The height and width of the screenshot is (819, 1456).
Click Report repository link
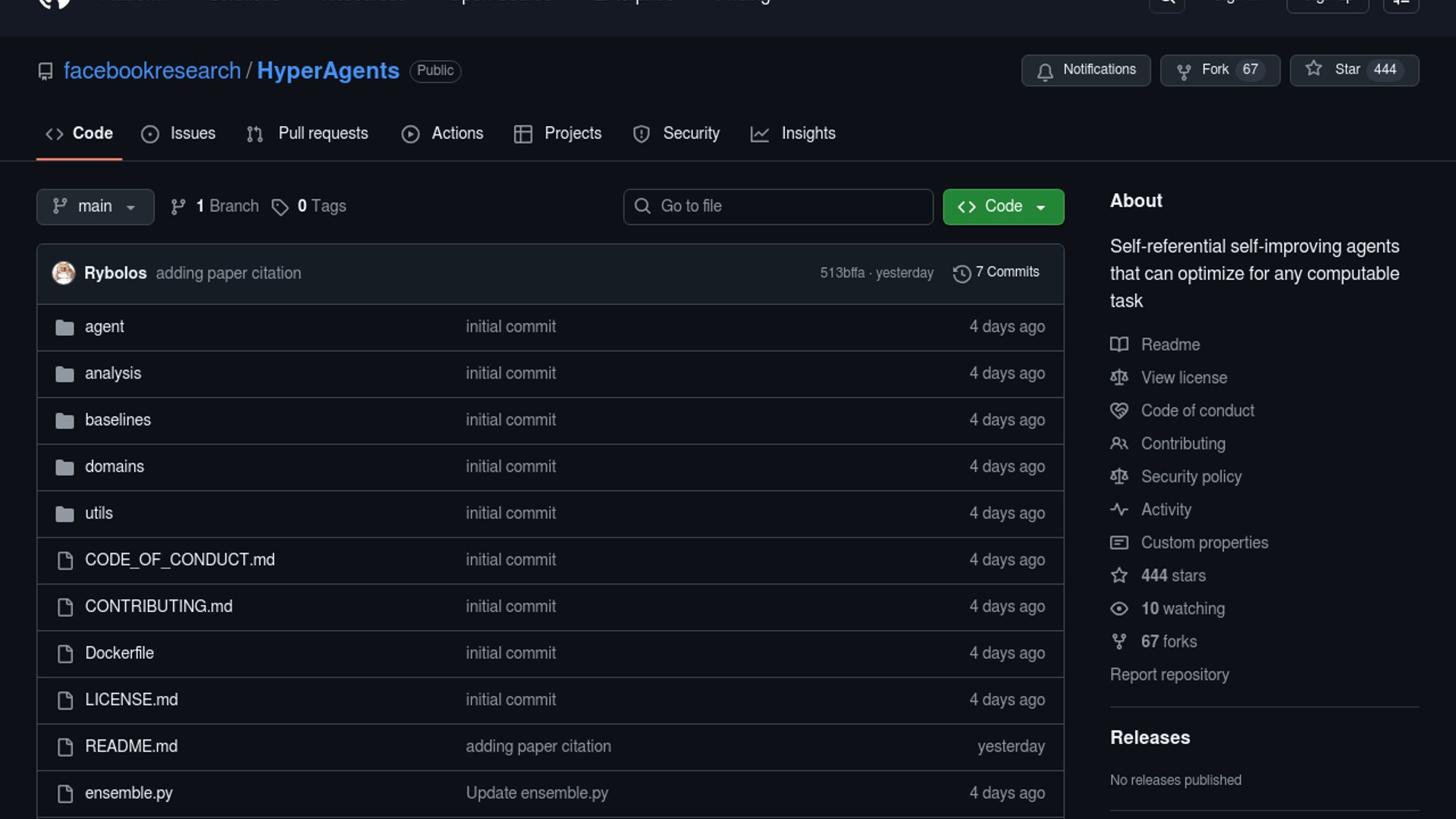coord(1169,674)
